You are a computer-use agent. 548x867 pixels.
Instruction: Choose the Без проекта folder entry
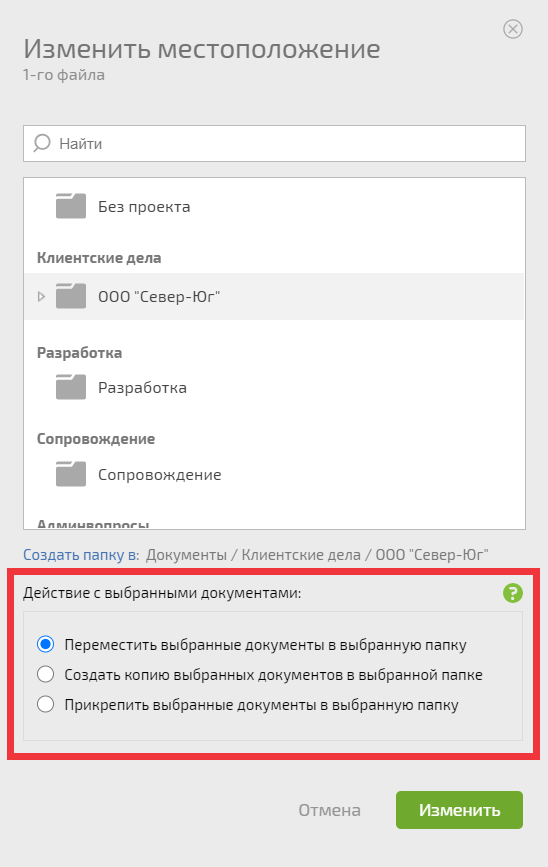click(274, 206)
